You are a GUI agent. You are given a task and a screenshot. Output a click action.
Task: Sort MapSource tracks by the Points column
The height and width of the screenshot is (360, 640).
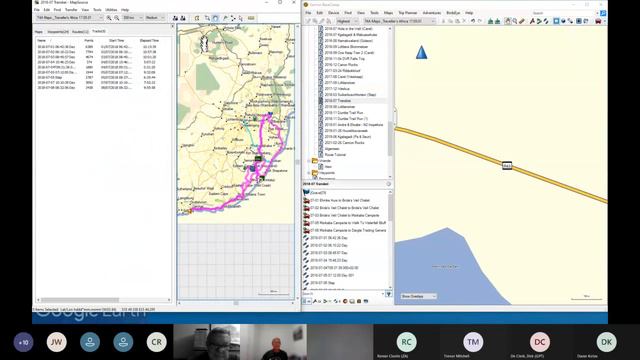89,40
